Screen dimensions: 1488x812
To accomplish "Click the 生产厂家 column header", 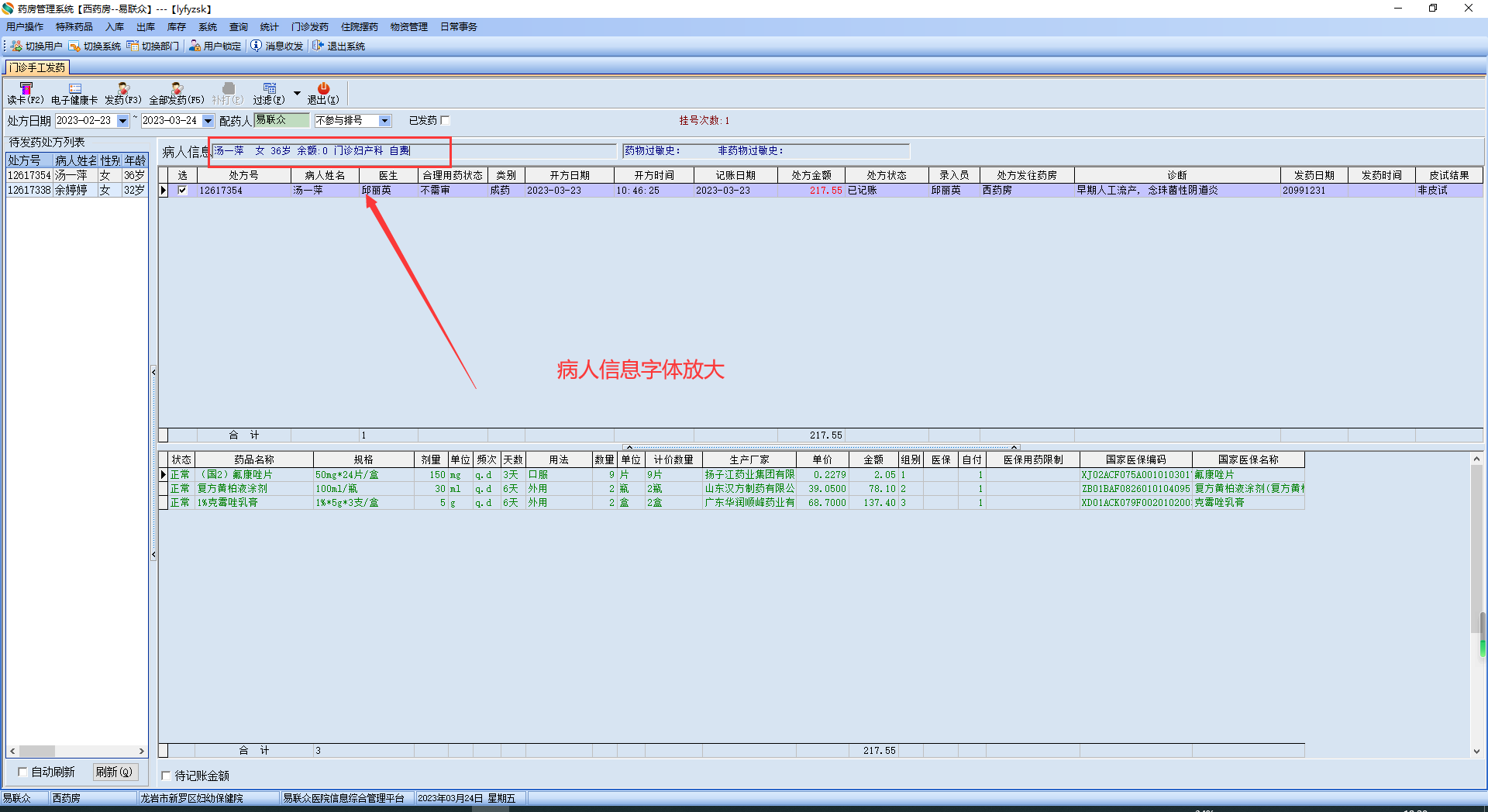I will click(749, 459).
